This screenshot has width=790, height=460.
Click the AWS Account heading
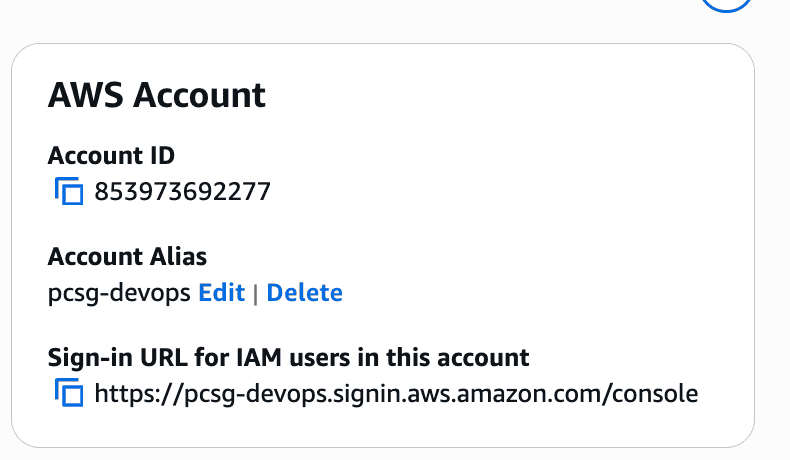157,95
